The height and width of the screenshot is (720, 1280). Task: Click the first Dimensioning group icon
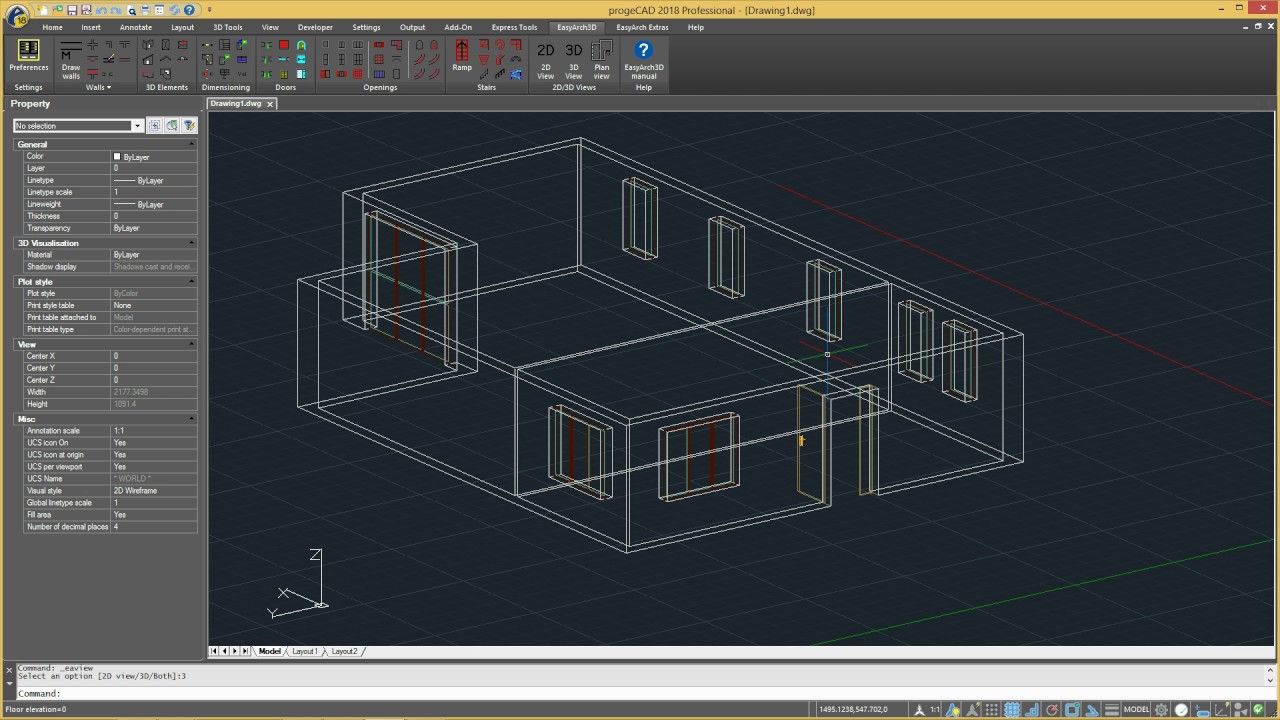[x=207, y=45]
